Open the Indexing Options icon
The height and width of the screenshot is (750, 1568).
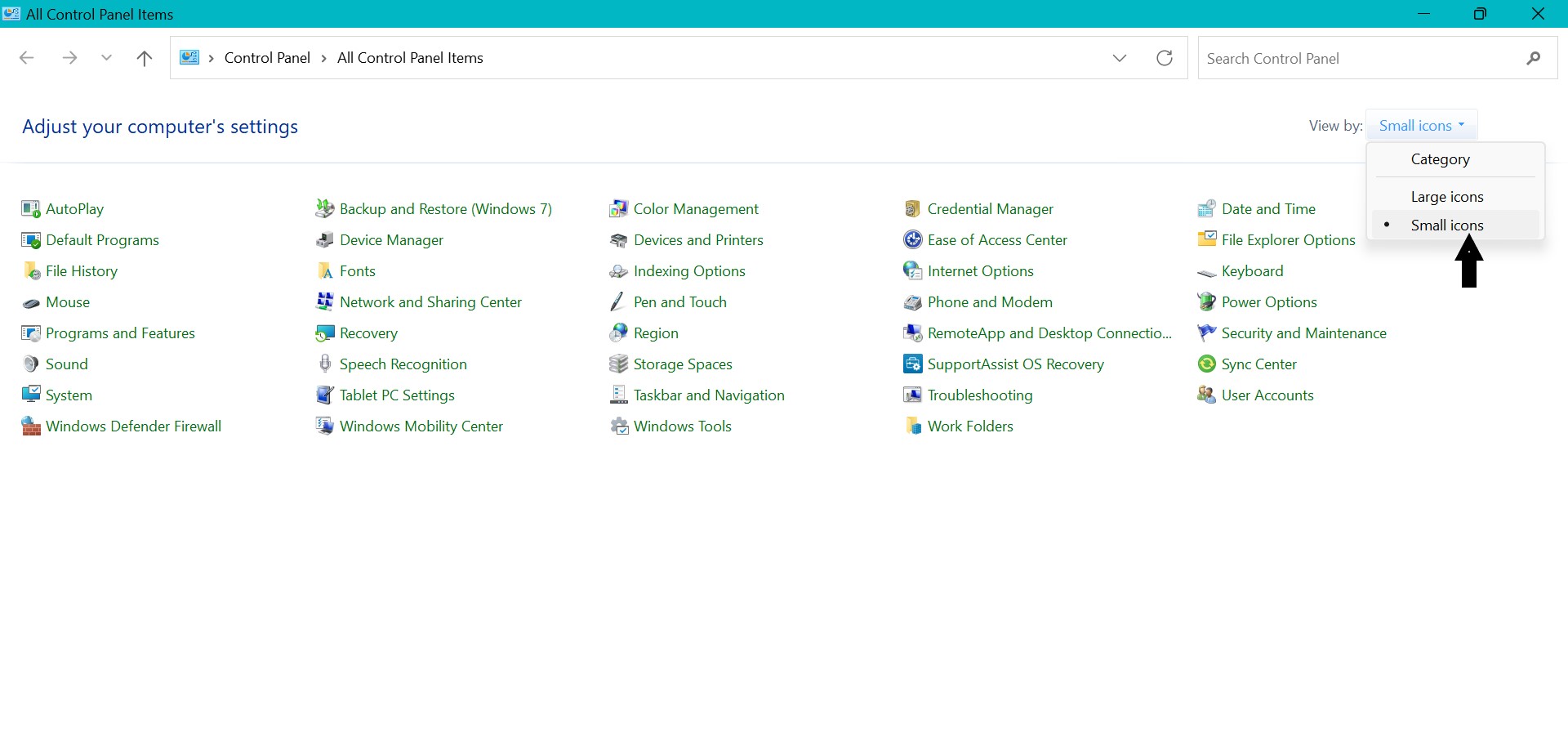(619, 271)
